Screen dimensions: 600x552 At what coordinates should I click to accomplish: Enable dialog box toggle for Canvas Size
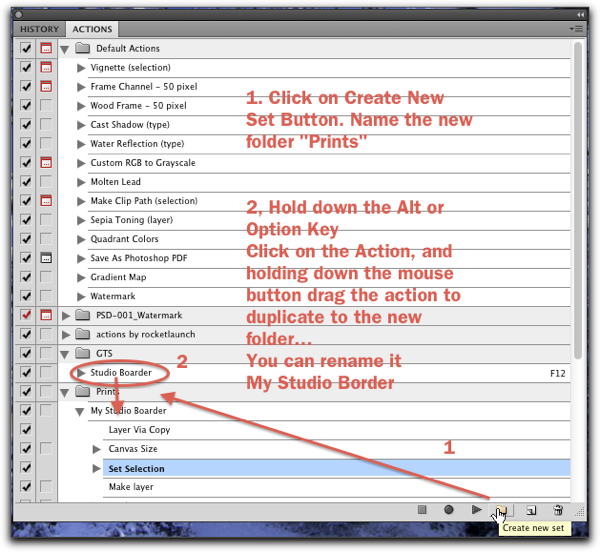[46, 448]
